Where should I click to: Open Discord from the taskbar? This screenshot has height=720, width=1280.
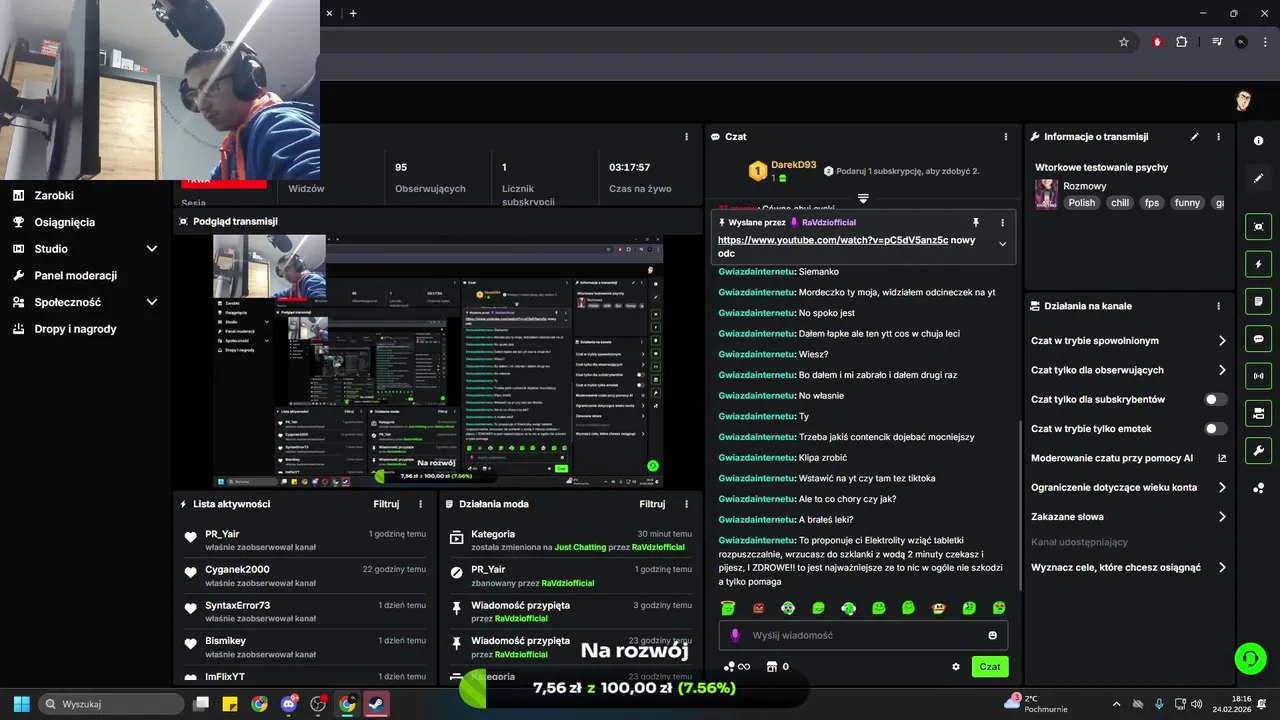point(289,704)
